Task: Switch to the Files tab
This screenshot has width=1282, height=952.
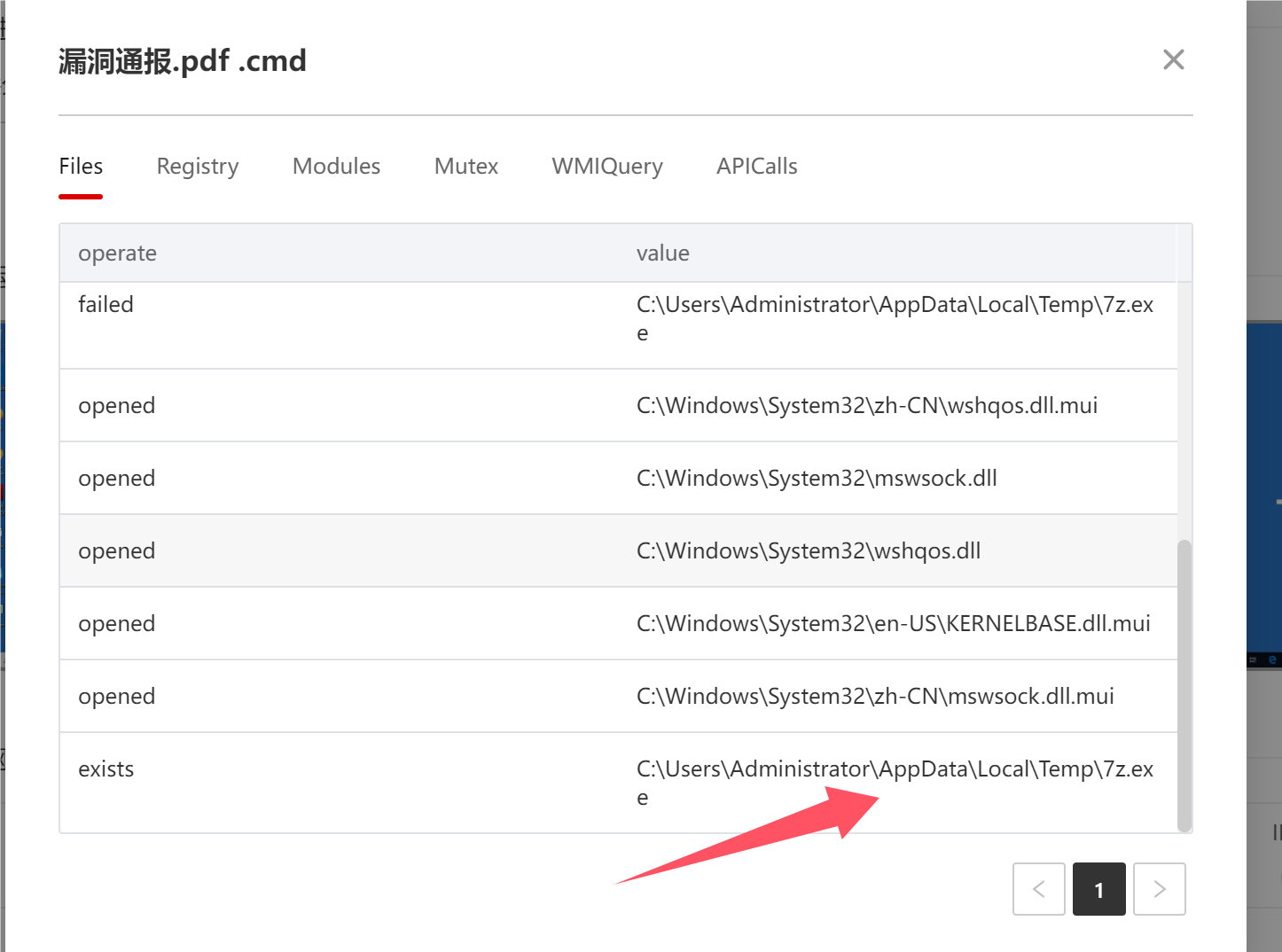Action: [81, 167]
